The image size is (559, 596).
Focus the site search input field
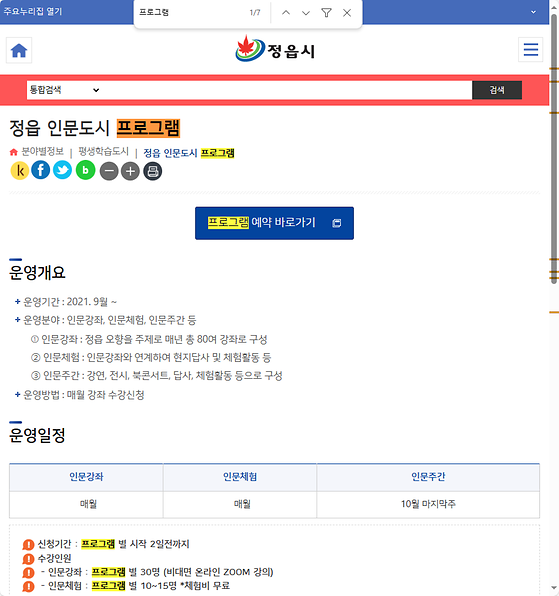pos(287,90)
